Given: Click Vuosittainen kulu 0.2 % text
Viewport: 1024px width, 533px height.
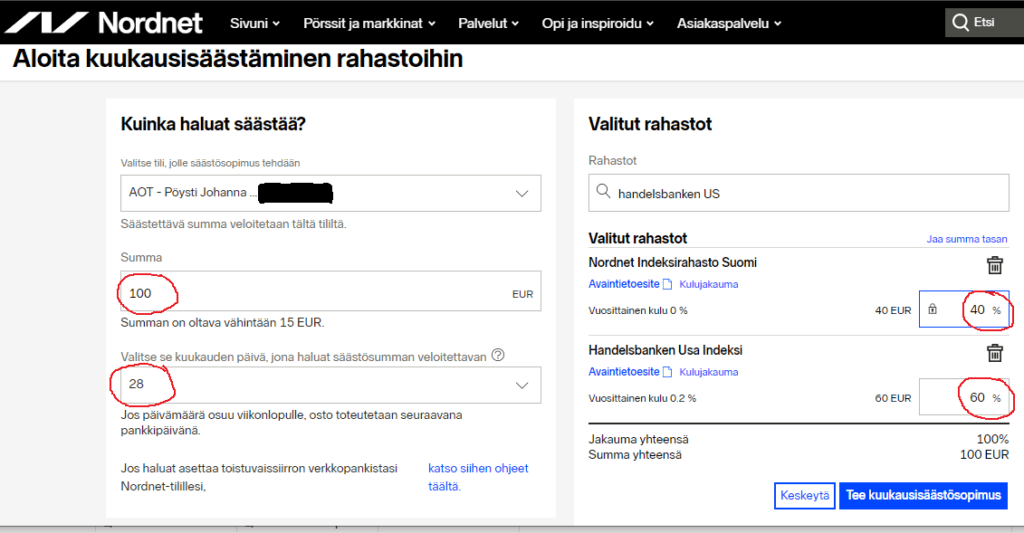Looking at the screenshot, I should 642,398.
